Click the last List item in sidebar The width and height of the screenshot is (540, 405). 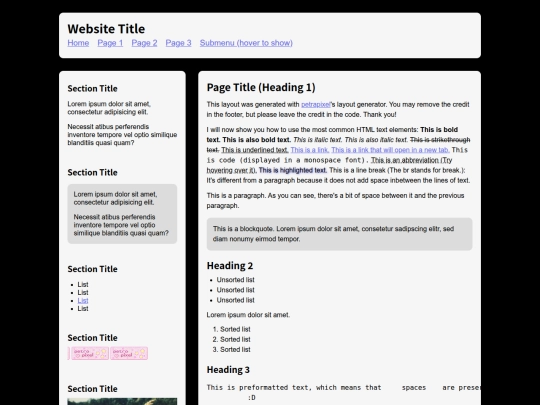pos(83,309)
